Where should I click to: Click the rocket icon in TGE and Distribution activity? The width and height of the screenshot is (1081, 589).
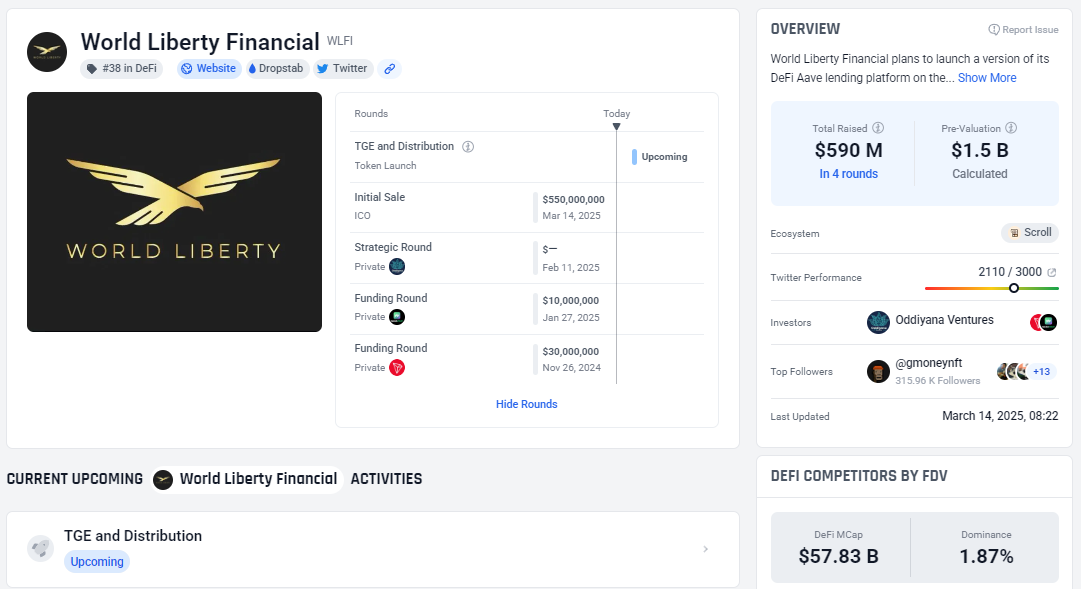[x=41, y=549]
